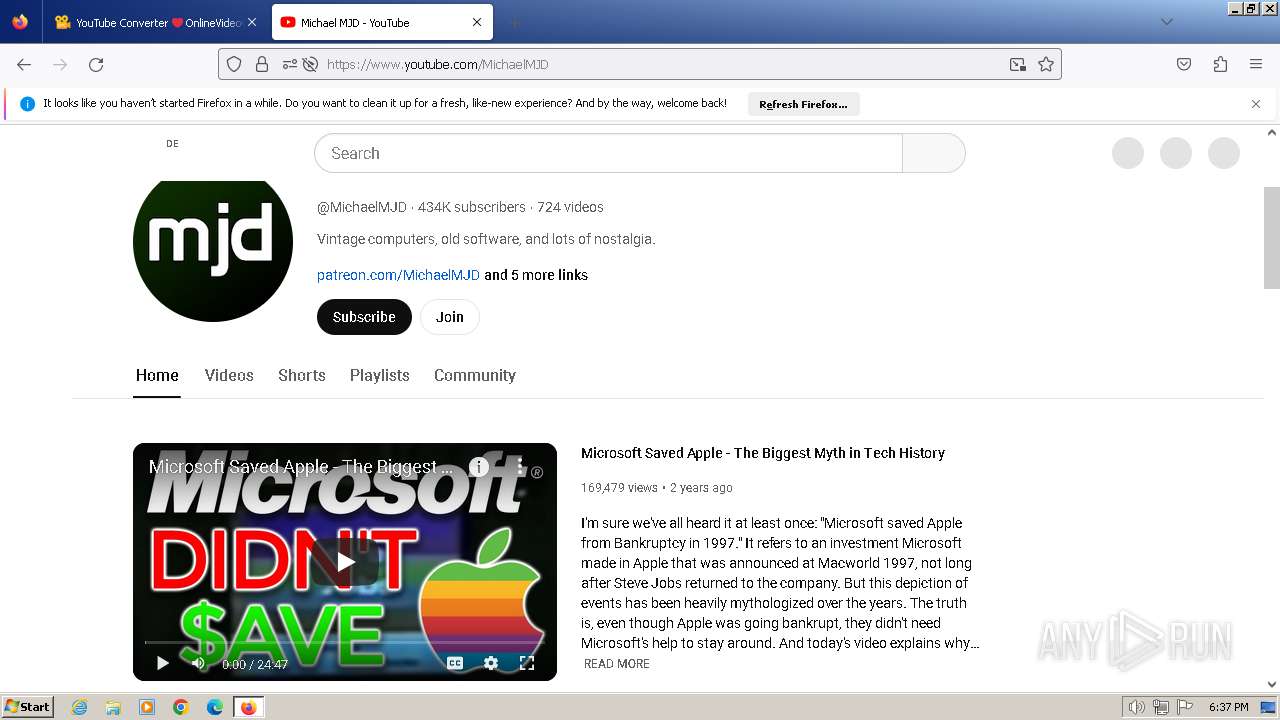Select the Michael MJD - YouTube tab
The image size is (1280, 720).
click(x=382, y=22)
